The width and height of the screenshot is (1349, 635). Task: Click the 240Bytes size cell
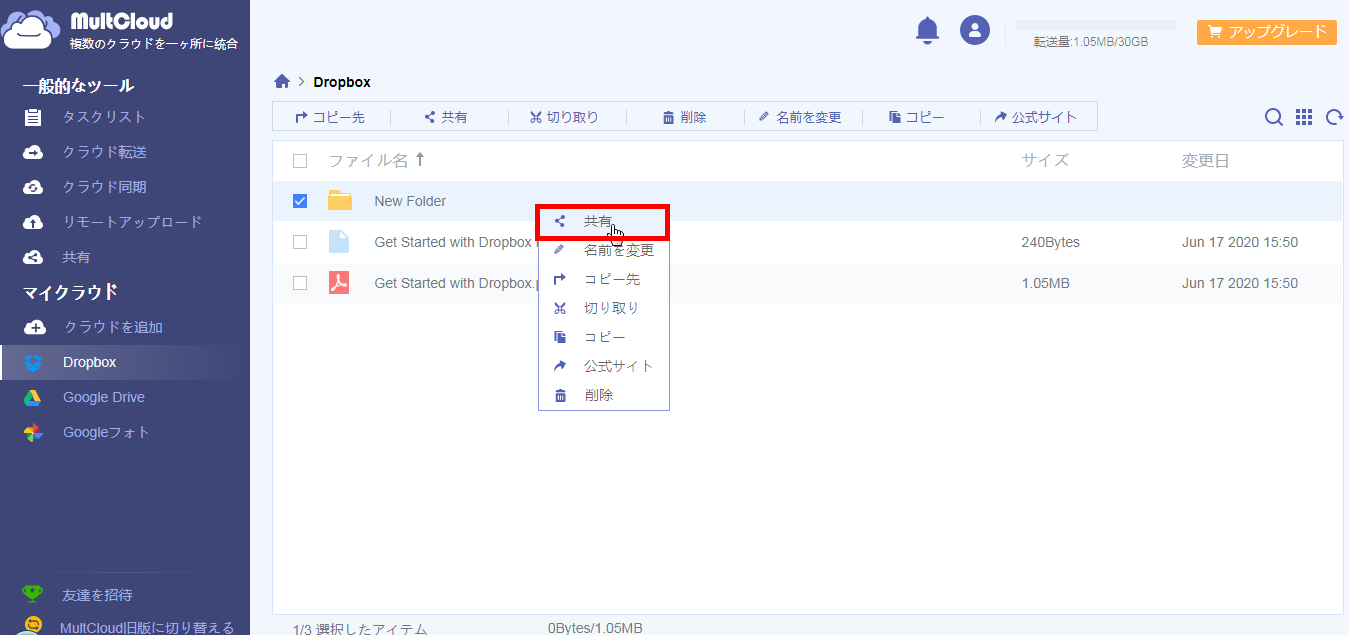coord(1050,242)
